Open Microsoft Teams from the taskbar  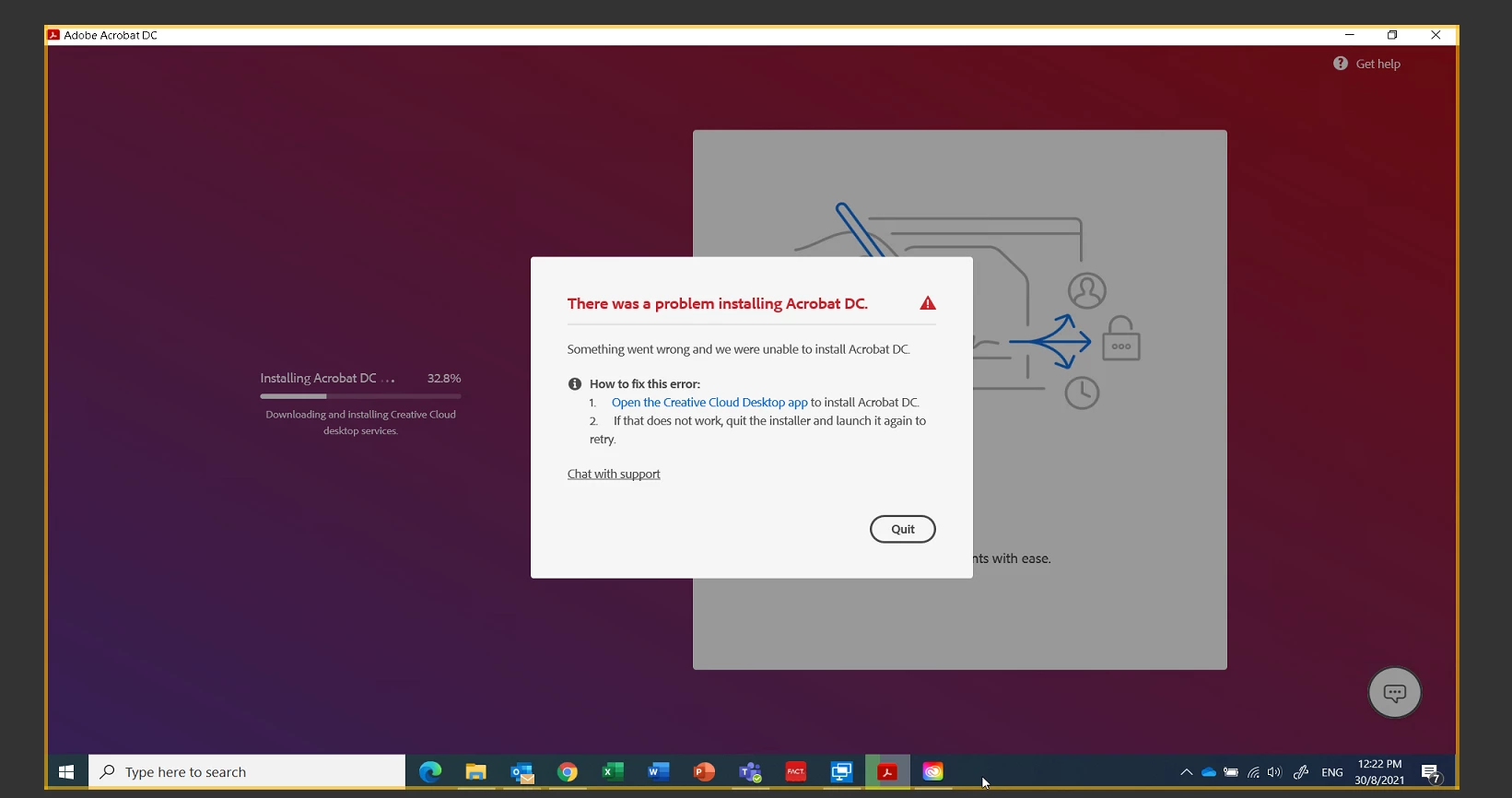tap(750, 772)
